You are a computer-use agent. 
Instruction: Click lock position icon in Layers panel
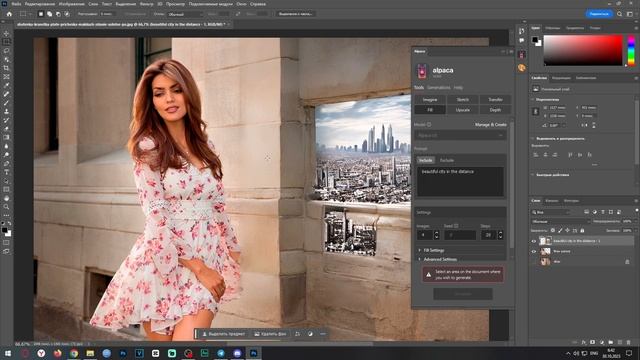click(x=568, y=231)
